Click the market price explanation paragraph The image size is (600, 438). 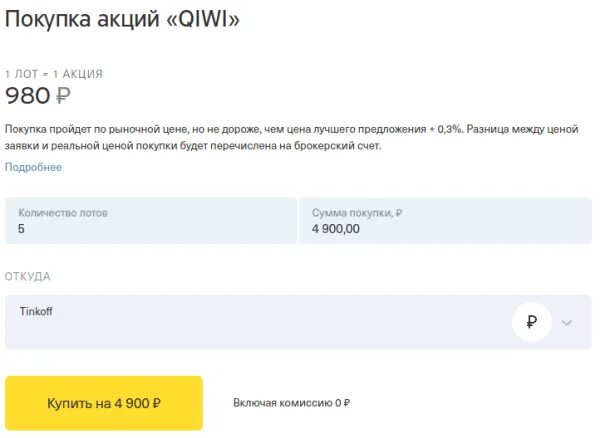[x=291, y=137]
